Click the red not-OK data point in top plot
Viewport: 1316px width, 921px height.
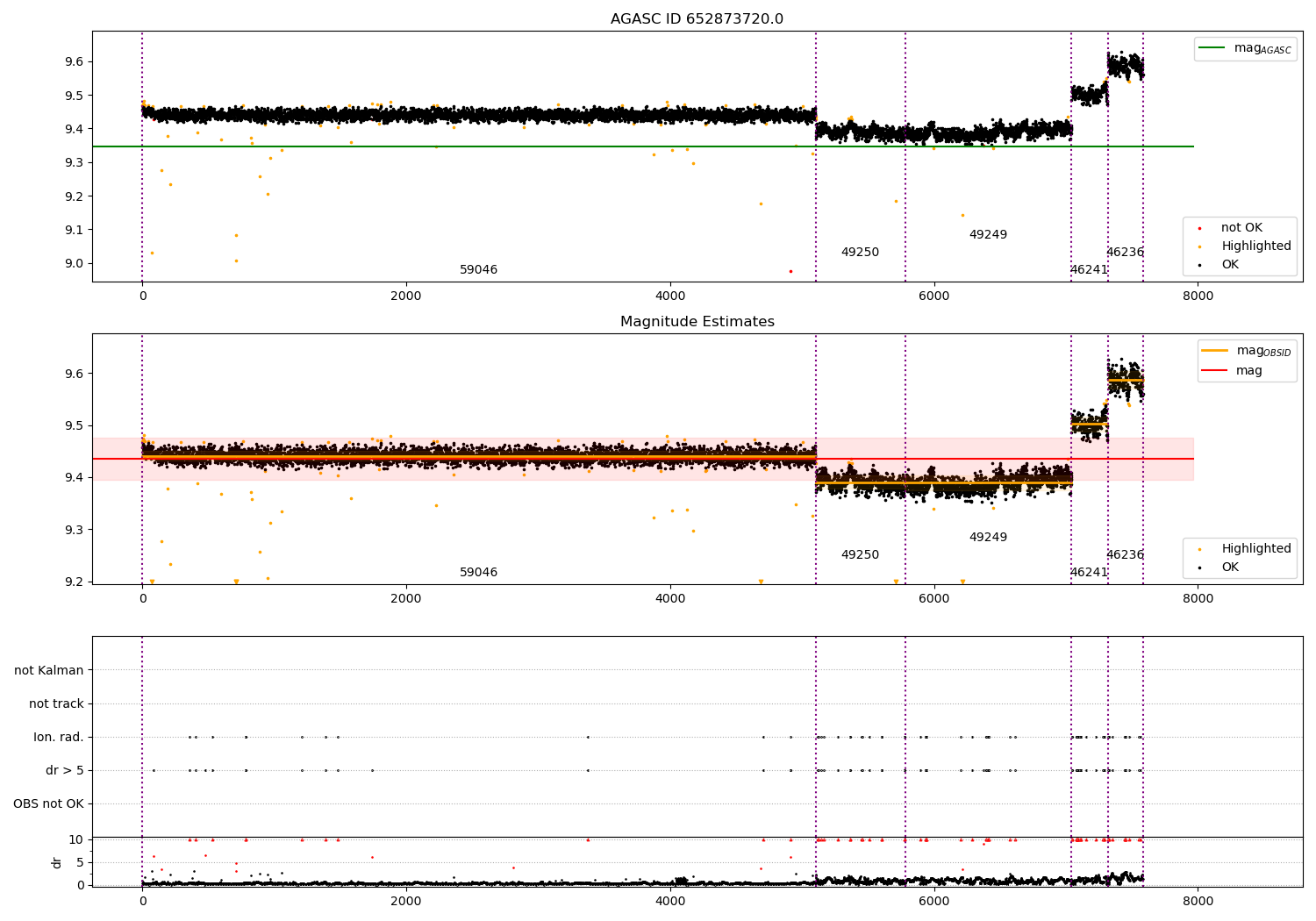pos(790,271)
